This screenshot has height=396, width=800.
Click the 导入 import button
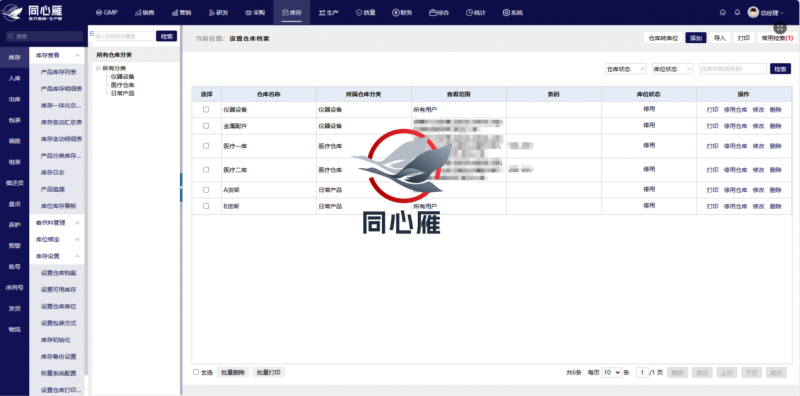pos(719,38)
